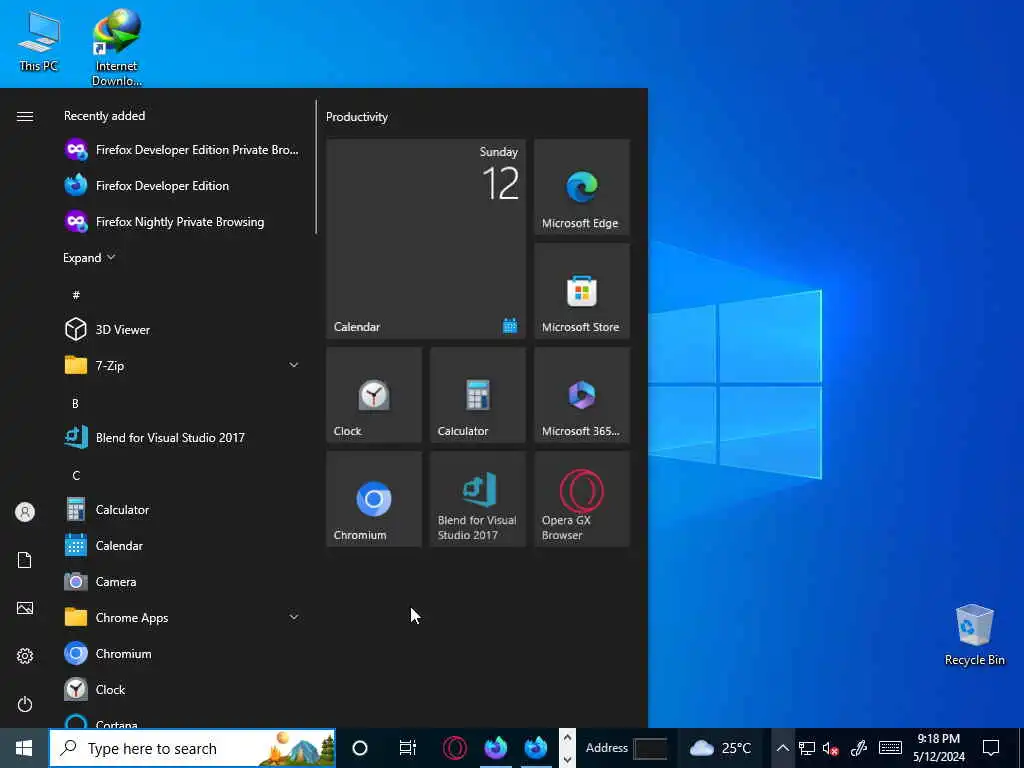Open Opera GX from the taskbar
Image resolution: width=1024 pixels, height=768 pixels.
(x=455, y=748)
